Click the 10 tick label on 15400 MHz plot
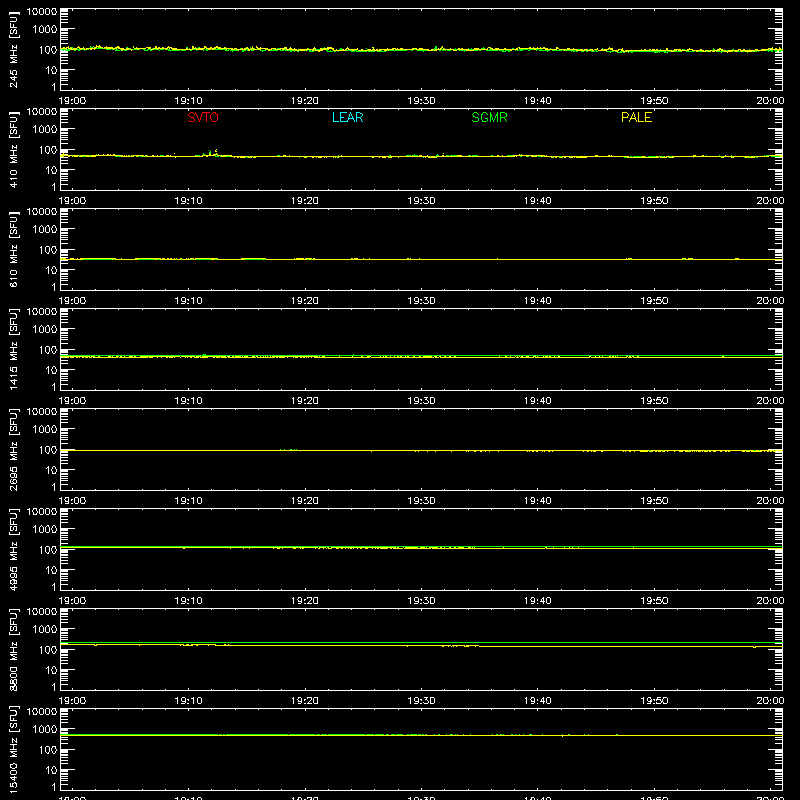Viewport: 800px width, 800px height. (x=51, y=770)
